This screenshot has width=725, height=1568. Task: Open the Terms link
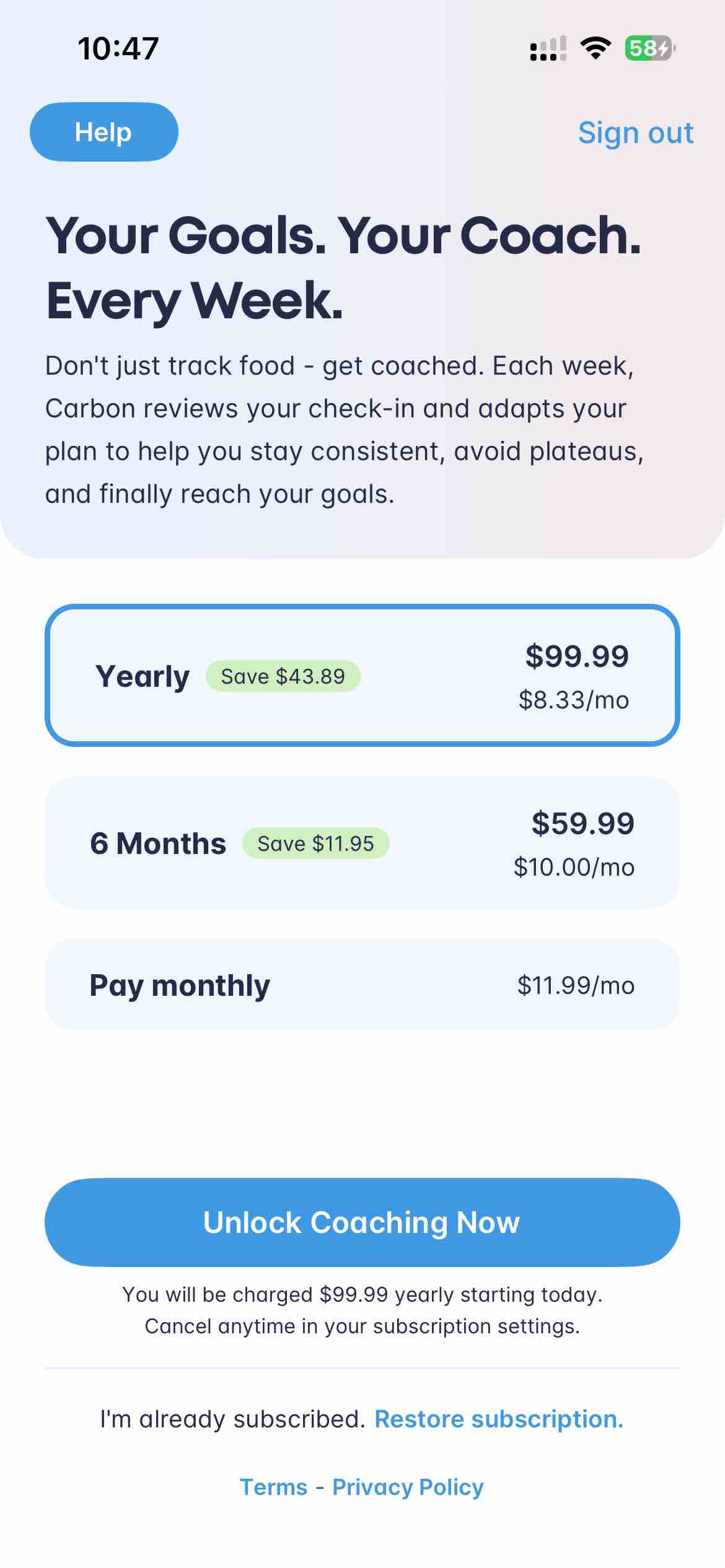(273, 1487)
